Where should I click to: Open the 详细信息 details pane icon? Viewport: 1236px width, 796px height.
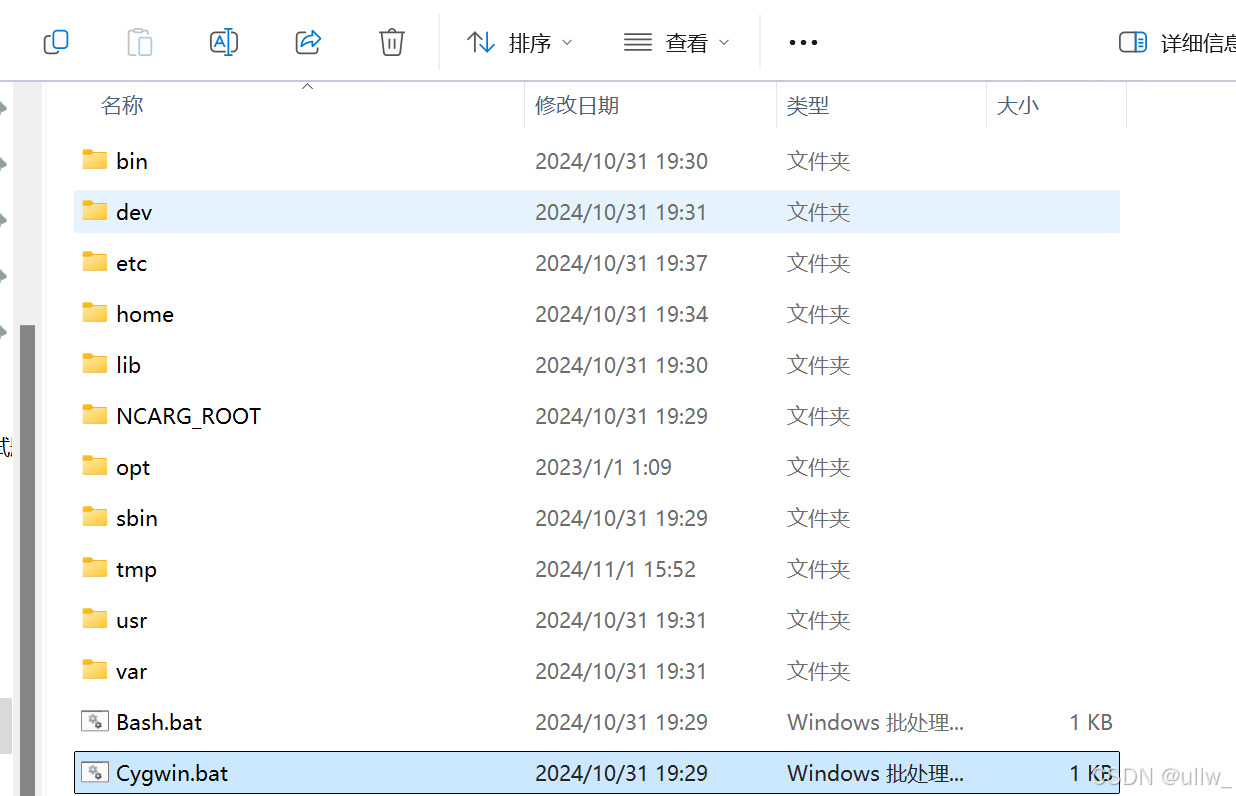click(1133, 41)
